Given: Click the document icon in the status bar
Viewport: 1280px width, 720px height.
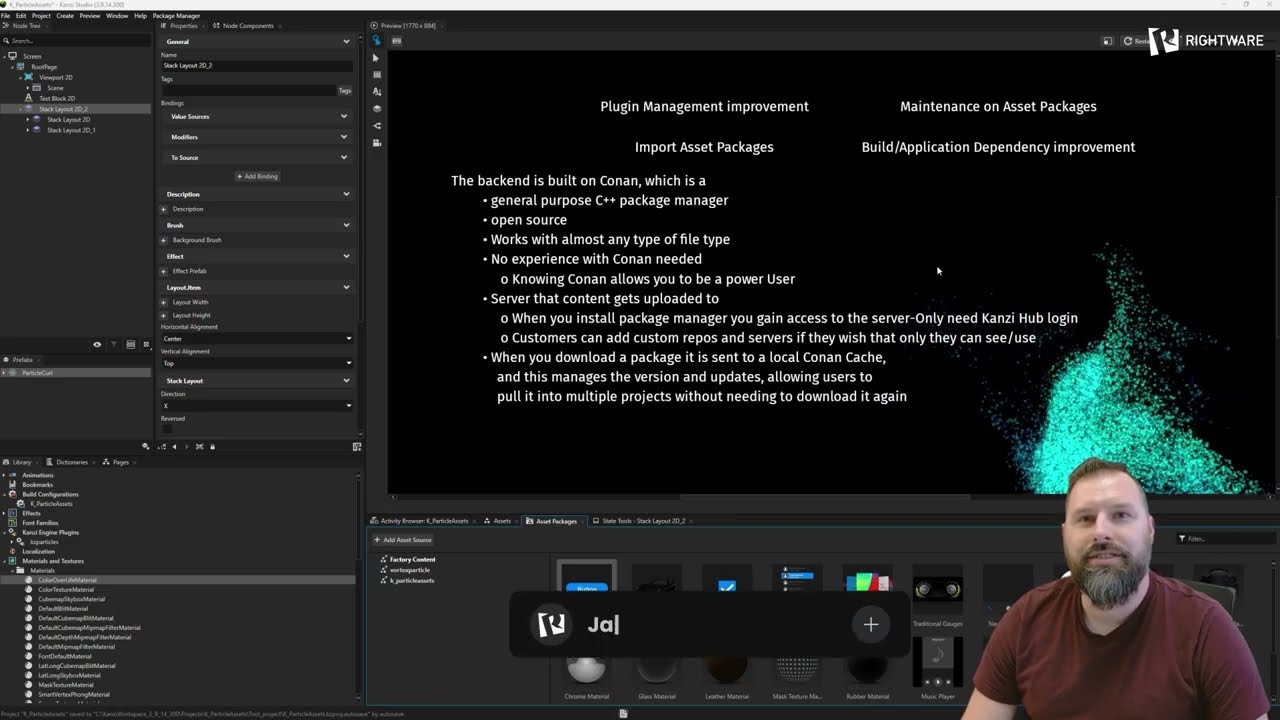Looking at the screenshot, I should click(623, 714).
